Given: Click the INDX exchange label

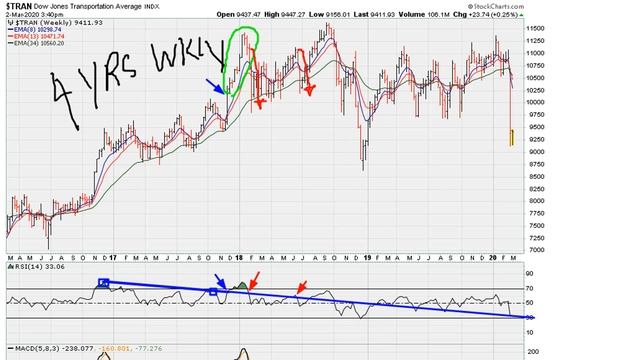Looking at the screenshot, I should click(x=152, y=7).
